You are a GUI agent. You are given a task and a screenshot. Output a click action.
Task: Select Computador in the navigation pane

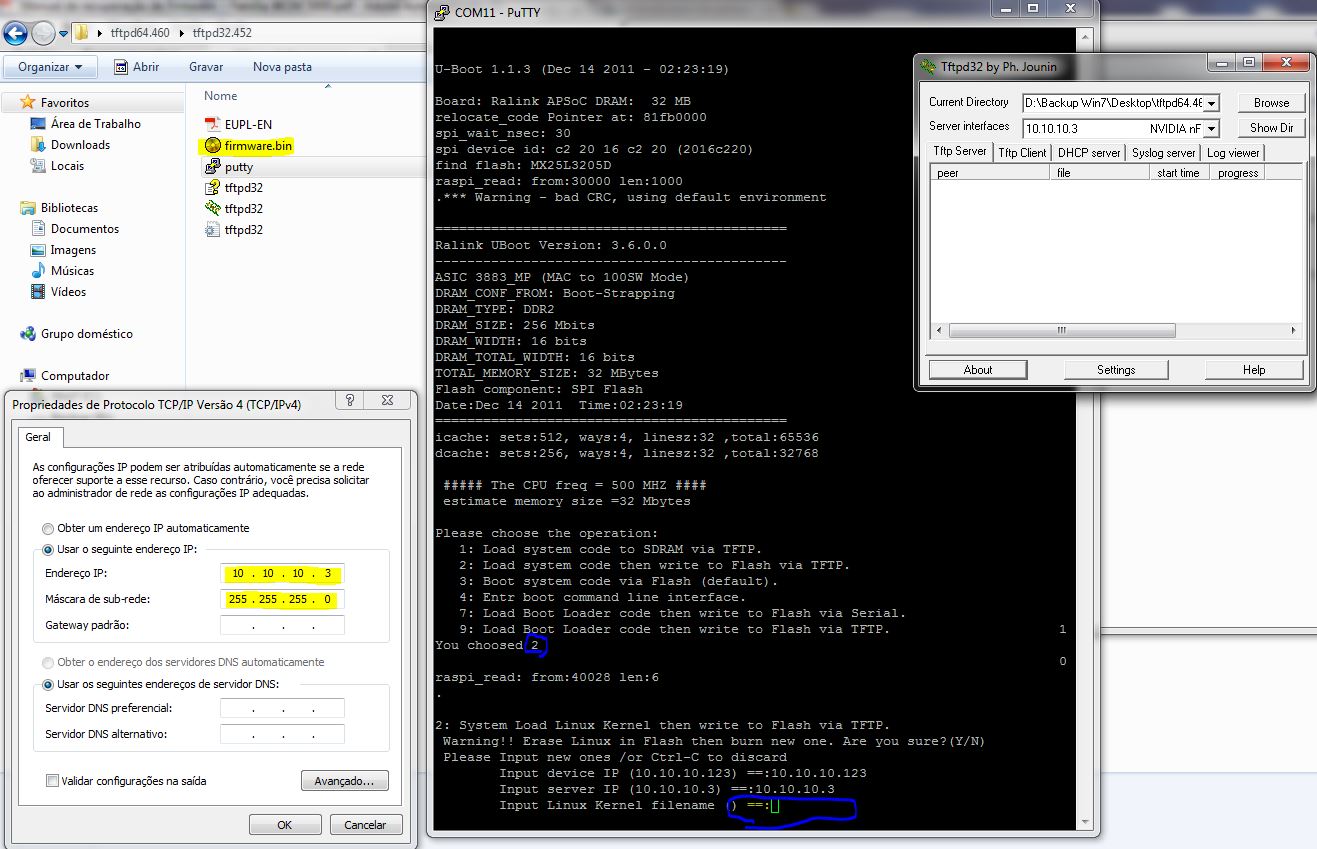[75, 376]
